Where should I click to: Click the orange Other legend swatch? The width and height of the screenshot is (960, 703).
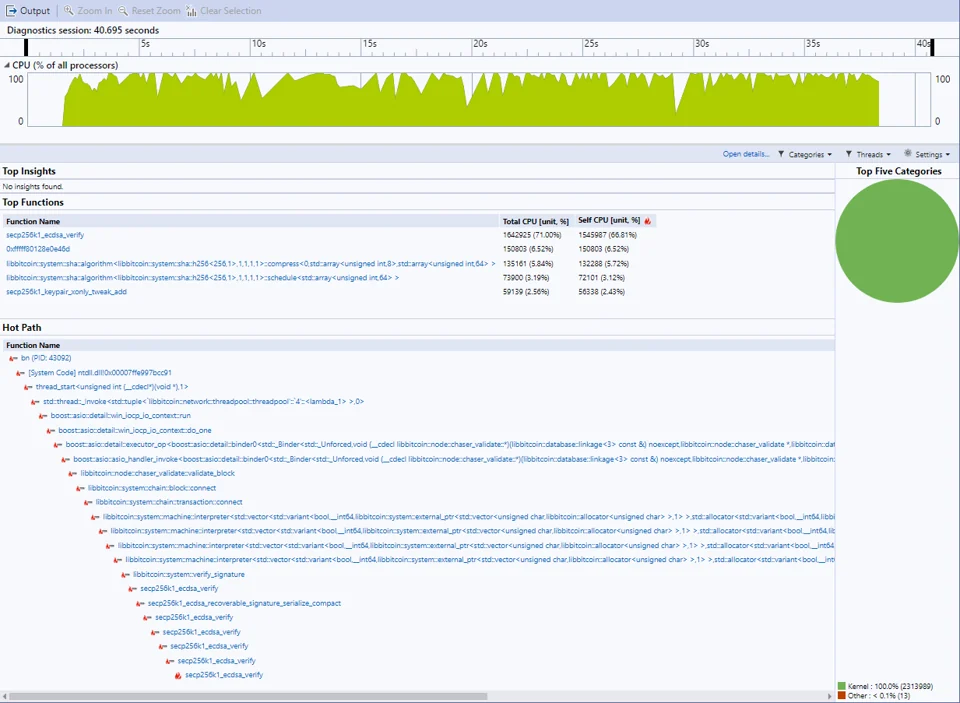(841, 696)
